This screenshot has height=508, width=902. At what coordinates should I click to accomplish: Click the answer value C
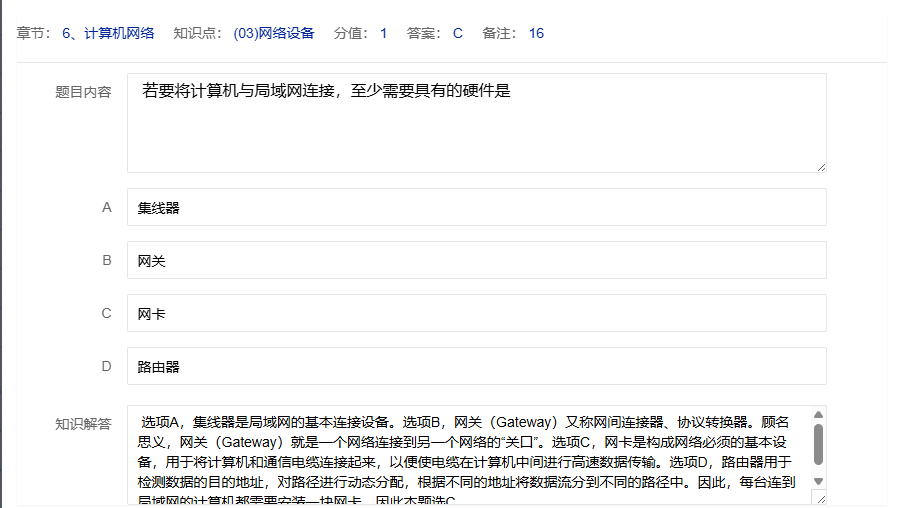(x=458, y=33)
